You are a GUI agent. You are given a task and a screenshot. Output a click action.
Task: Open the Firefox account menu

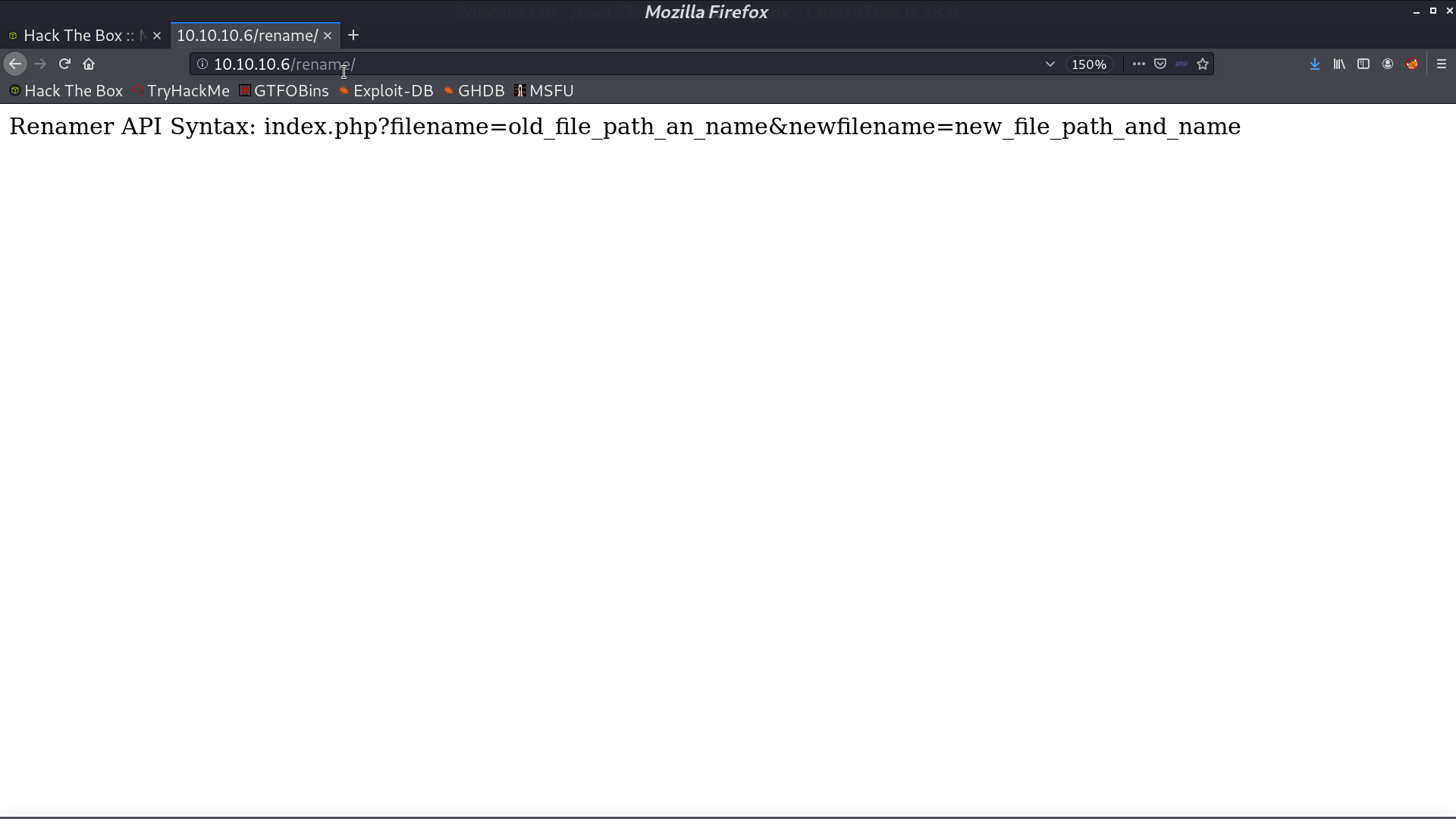pos(1388,64)
